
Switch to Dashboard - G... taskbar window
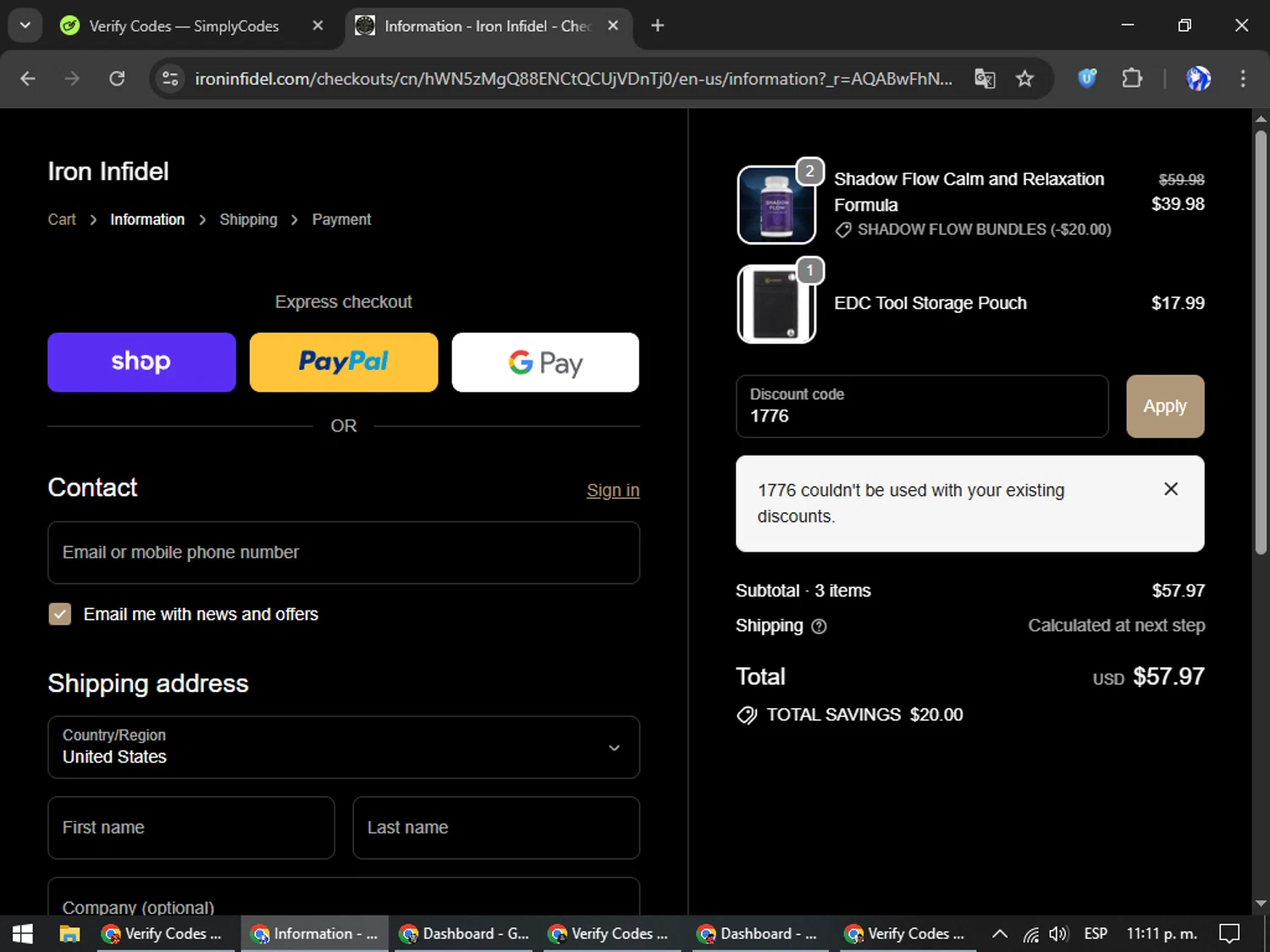click(464, 934)
